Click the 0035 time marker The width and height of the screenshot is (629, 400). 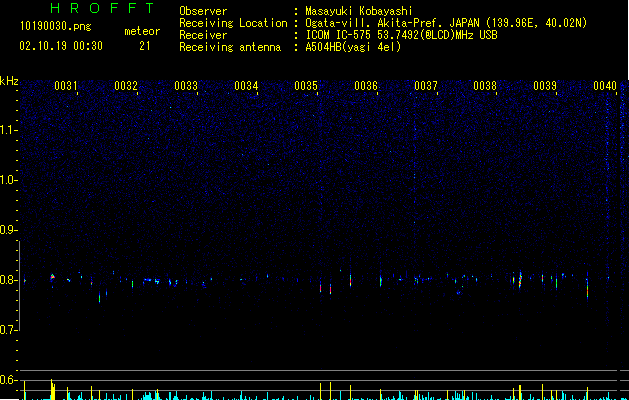click(x=306, y=86)
